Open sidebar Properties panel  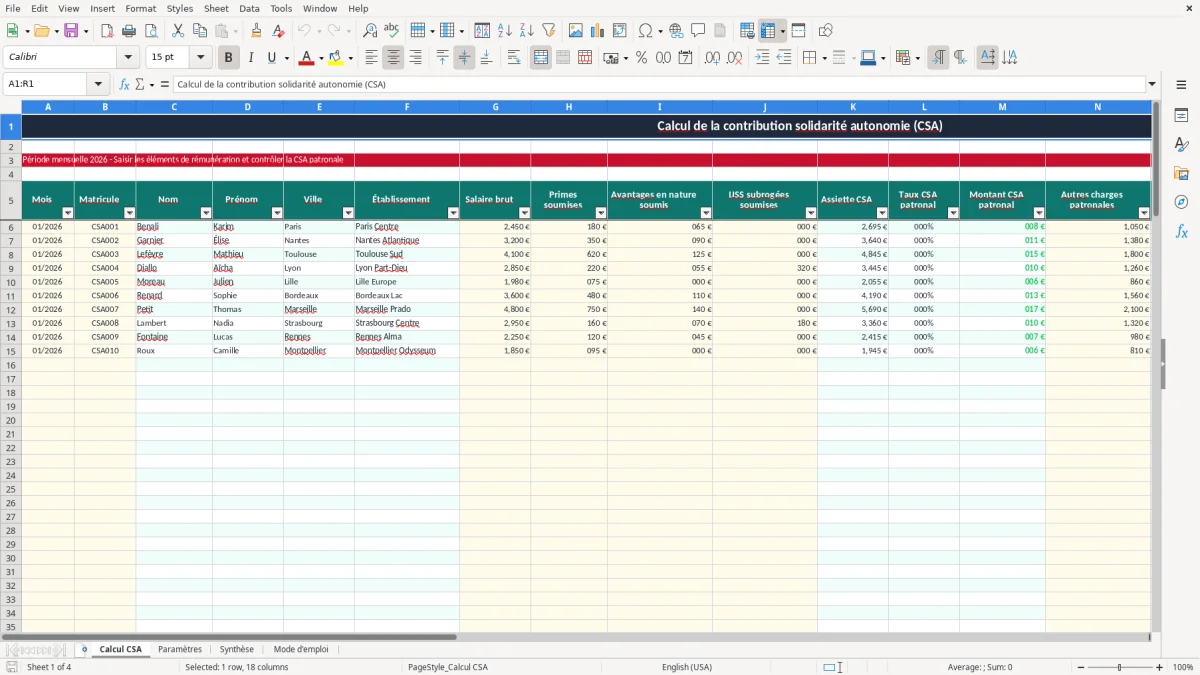tap(1181, 116)
